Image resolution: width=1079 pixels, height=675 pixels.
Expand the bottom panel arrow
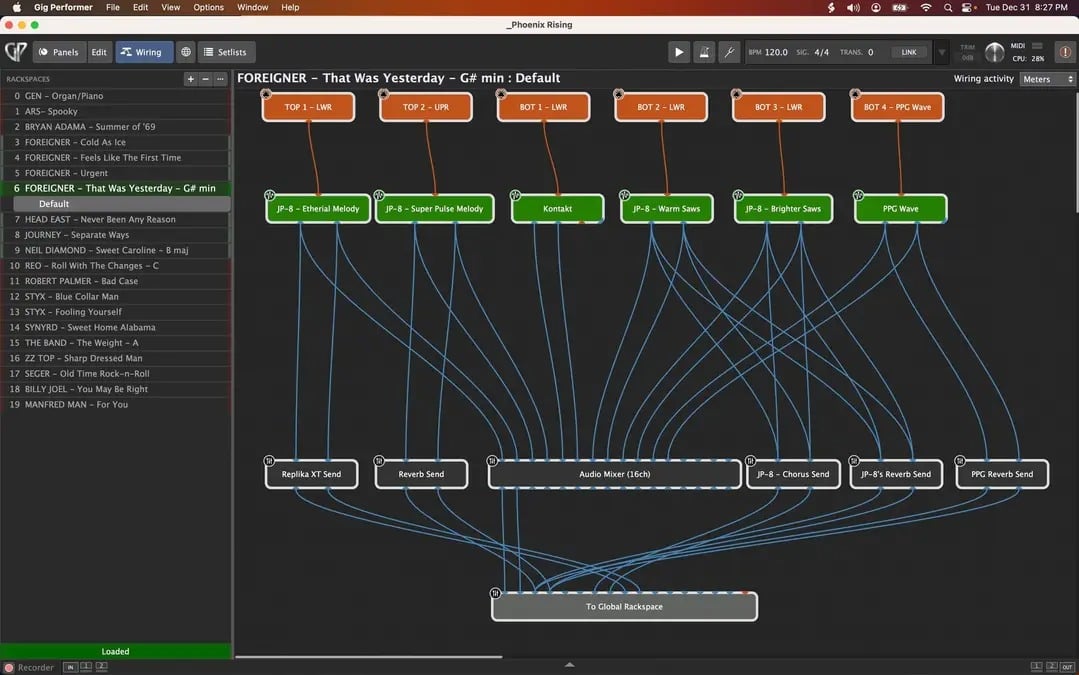[x=569, y=665]
